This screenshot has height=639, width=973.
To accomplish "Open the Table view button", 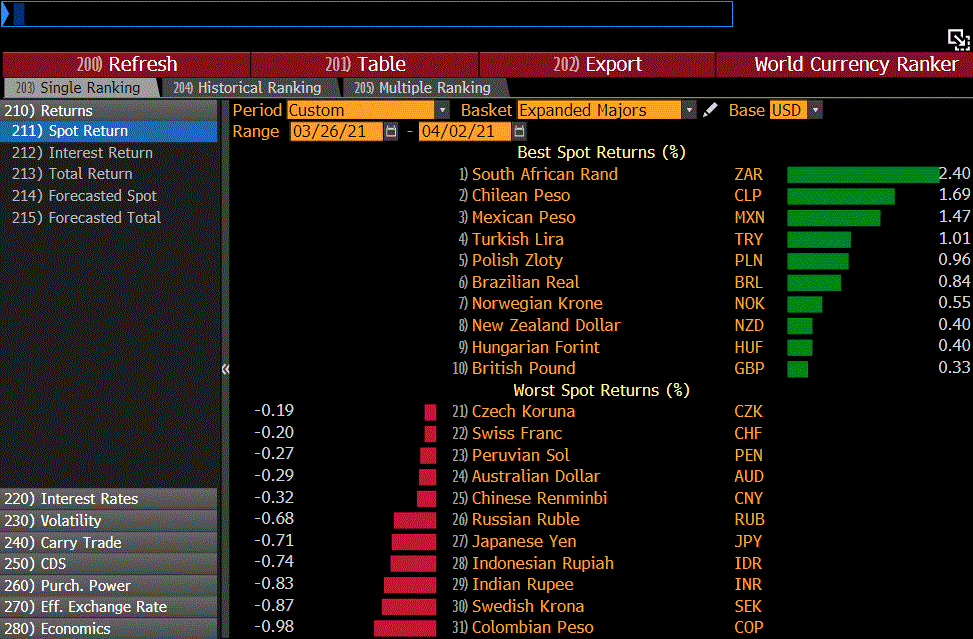I will [x=366, y=64].
